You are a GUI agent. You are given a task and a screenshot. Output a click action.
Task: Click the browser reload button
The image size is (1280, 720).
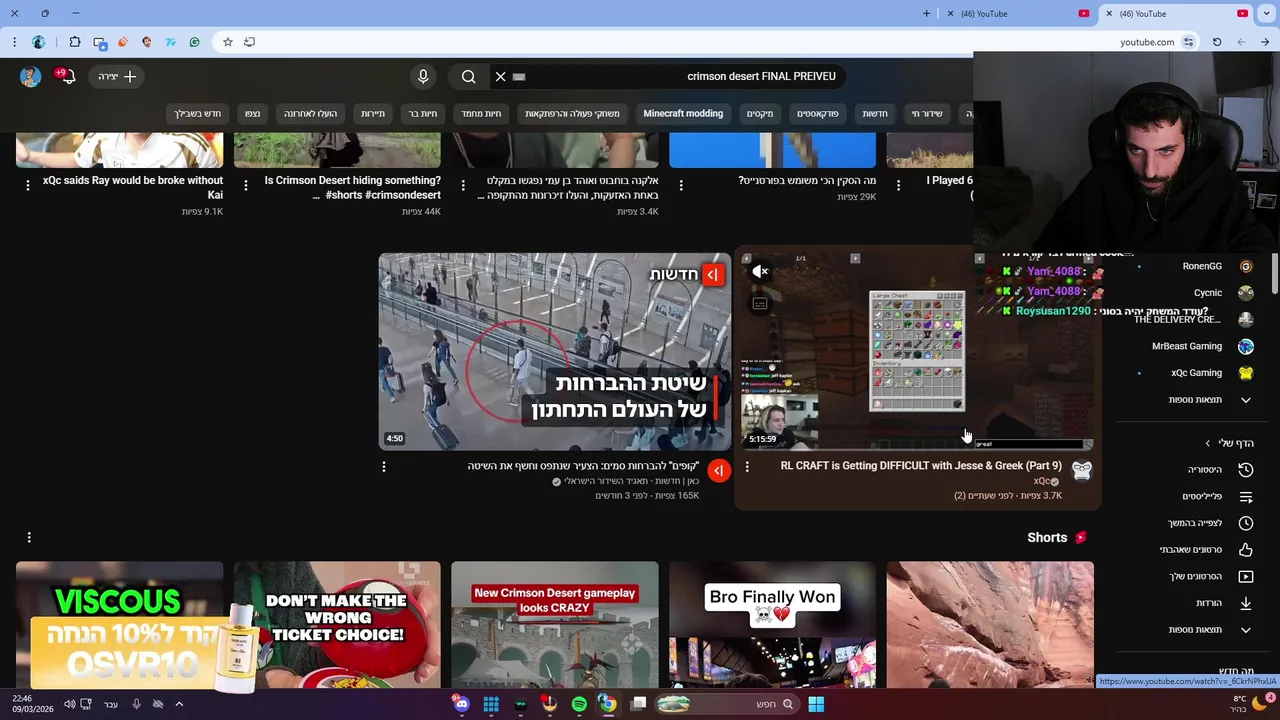pos(1217,42)
